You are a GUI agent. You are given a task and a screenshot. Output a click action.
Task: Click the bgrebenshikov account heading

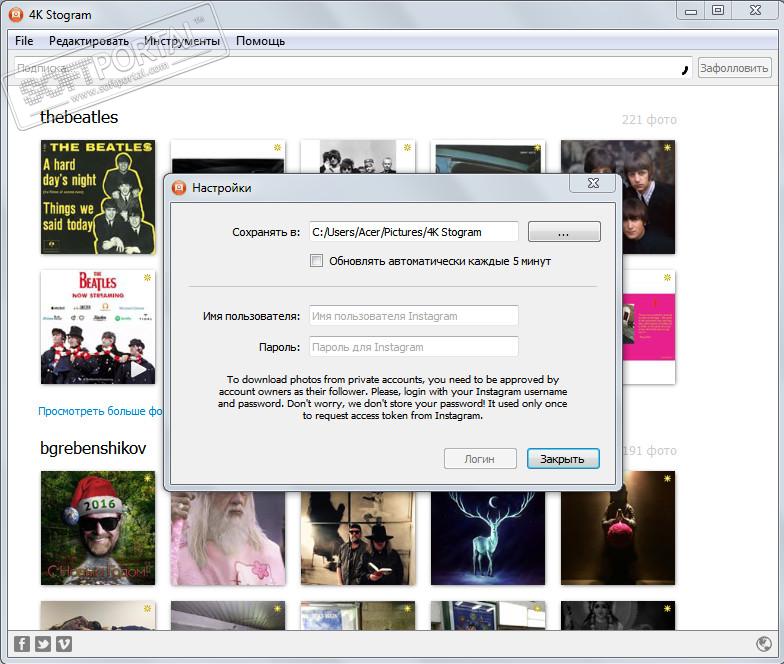click(x=93, y=448)
